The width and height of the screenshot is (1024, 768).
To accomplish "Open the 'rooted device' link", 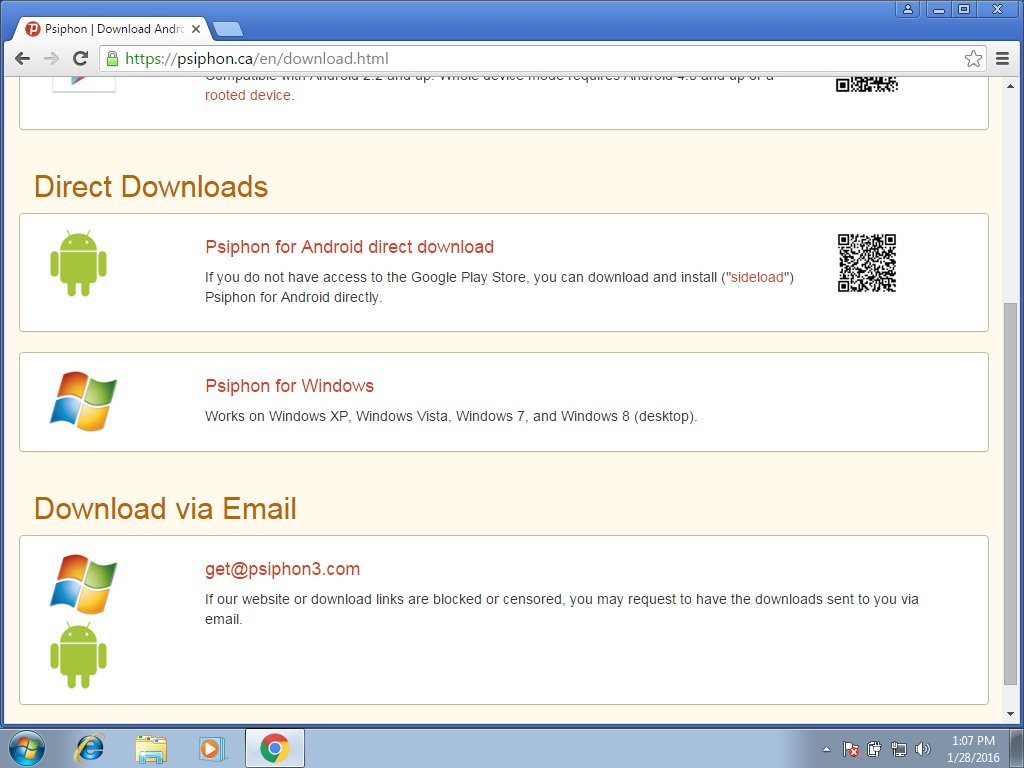I will [x=248, y=95].
